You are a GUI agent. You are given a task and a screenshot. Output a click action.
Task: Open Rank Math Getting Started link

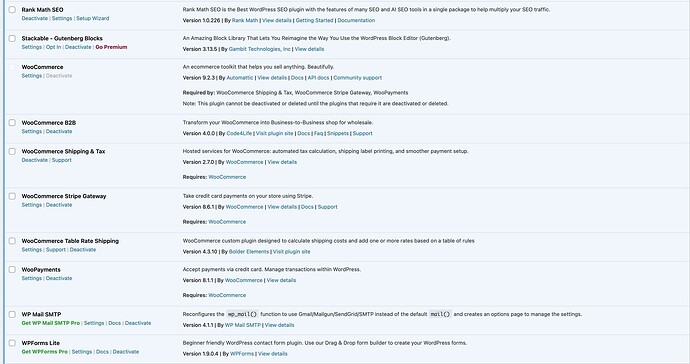point(314,20)
